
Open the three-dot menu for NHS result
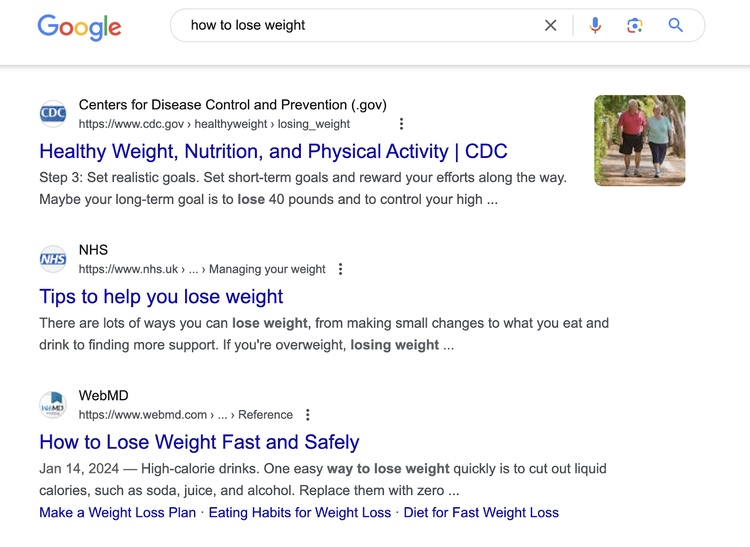pos(341,269)
